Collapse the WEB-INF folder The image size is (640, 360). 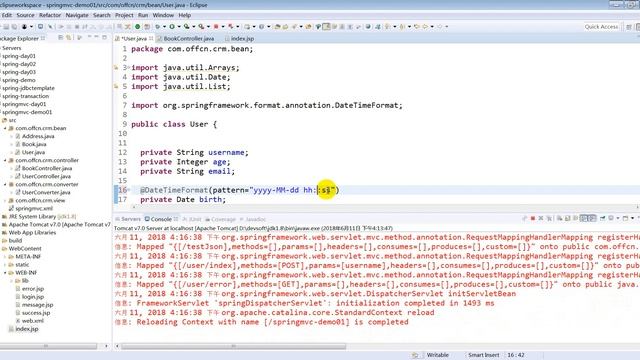click(x=5, y=273)
